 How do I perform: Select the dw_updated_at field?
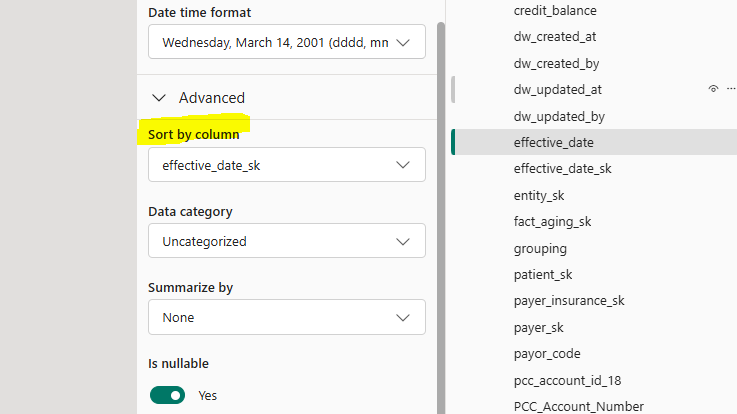click(557, 90)
